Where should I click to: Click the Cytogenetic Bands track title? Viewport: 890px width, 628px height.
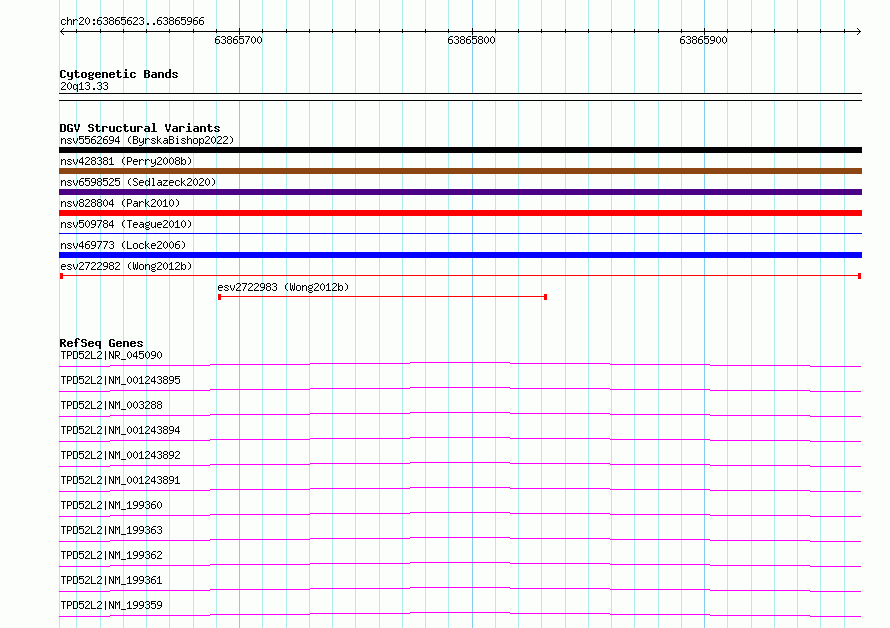tap(118, 74)
